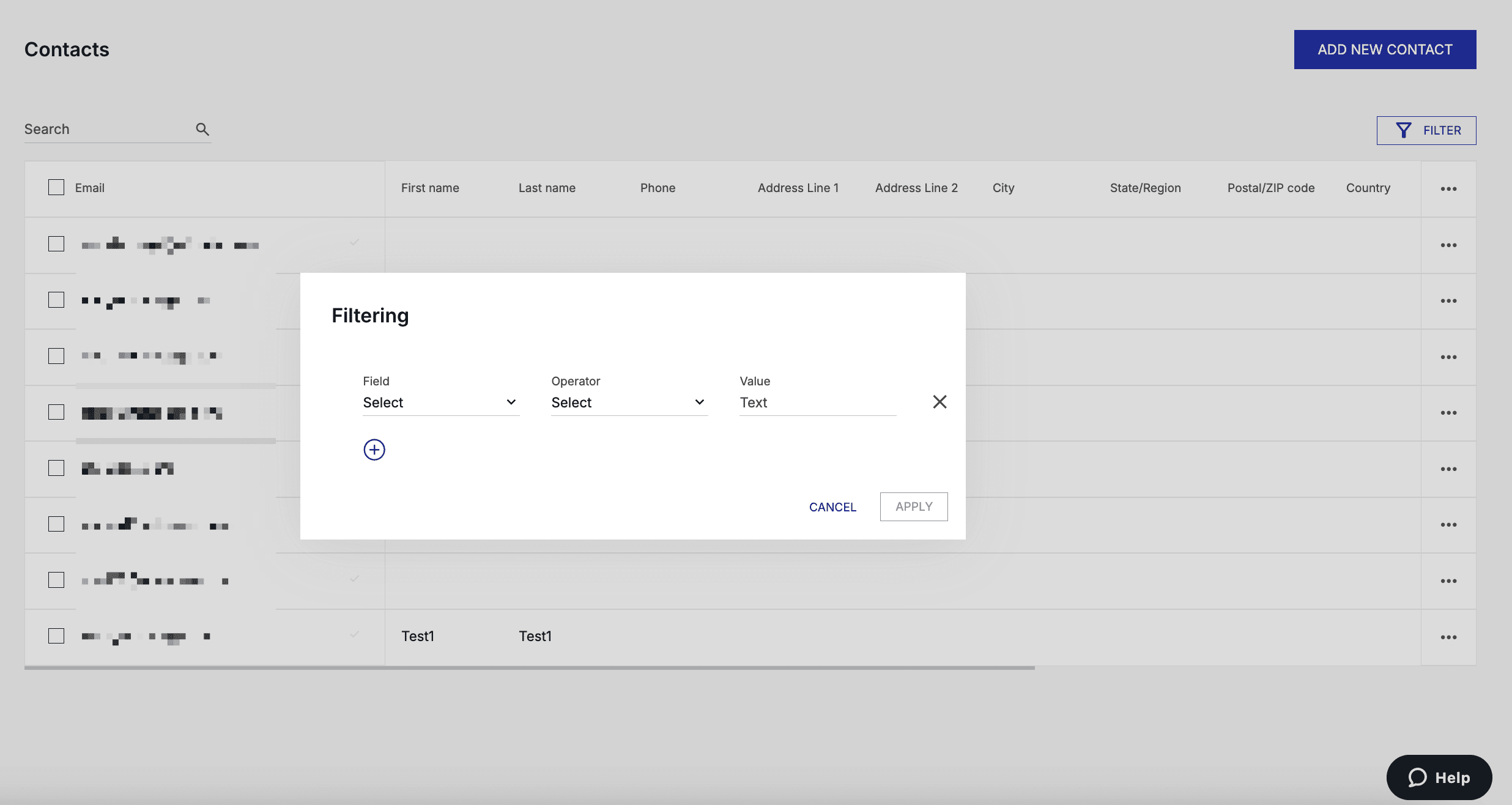Click the State/Region column header
This screenshot has height=805, width=1512.
point(1145,188)
